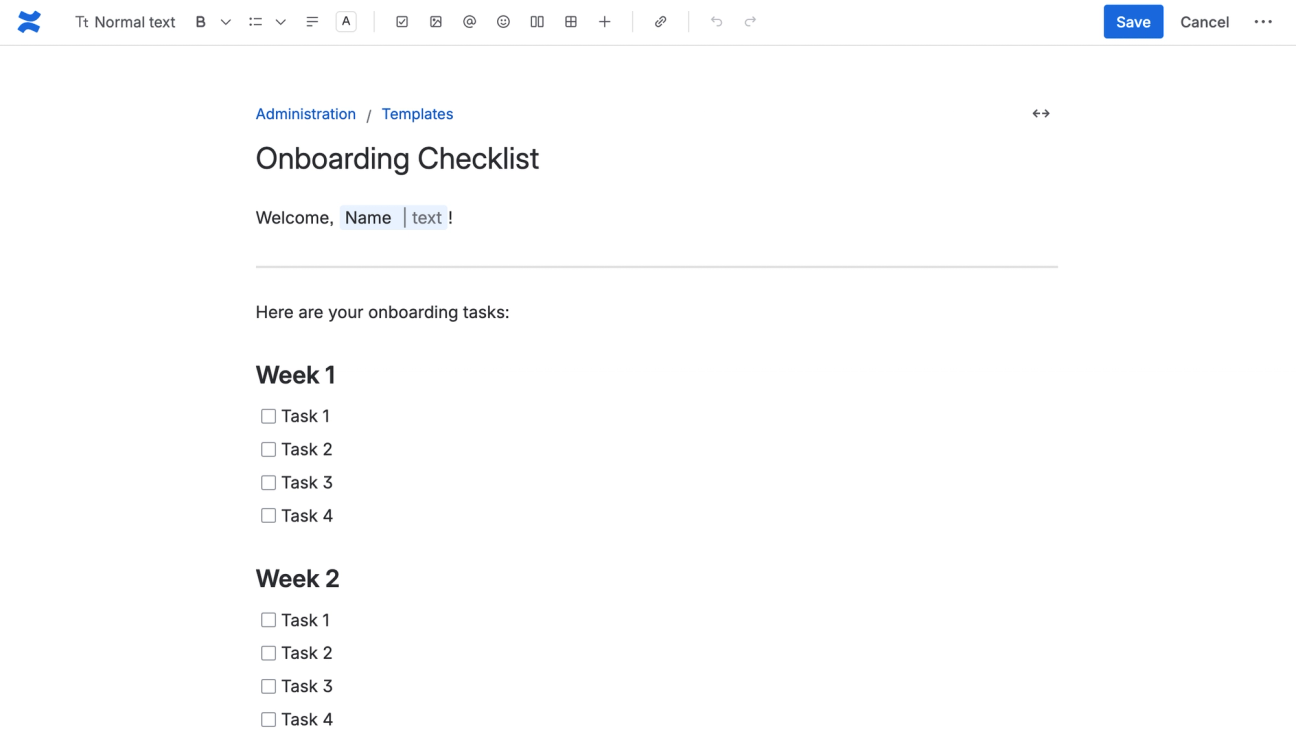Image resolution: width=1296 pixels, height=747 pixels.
Task: Check the Task 2 checkbox under Week 2
Action: point(268,652)
